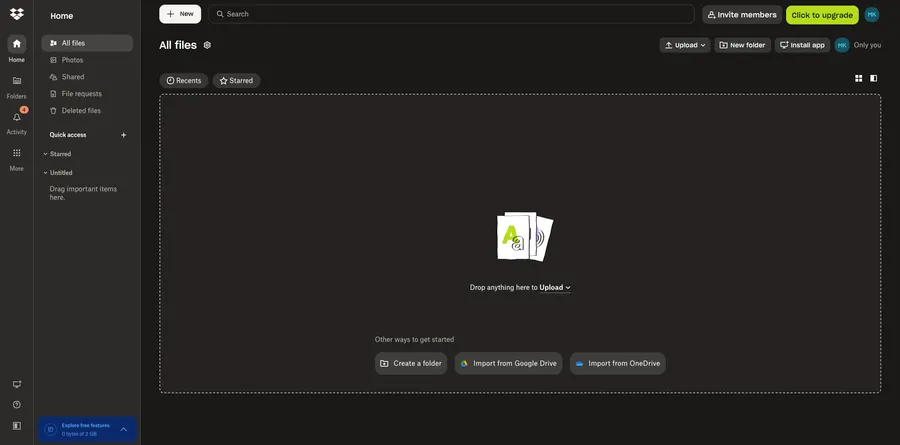Click the Dropbox logo icon

[x=16, y=14]
